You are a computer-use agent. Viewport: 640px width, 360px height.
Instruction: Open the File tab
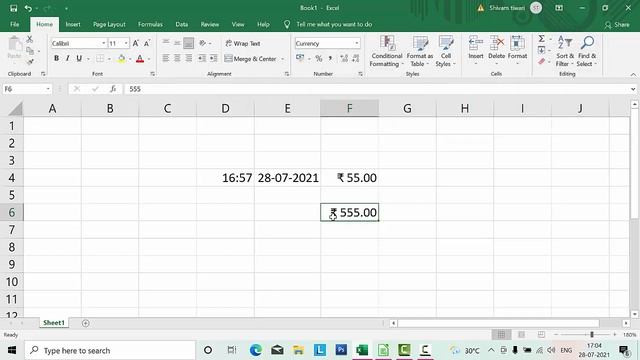[x=15, y=24]
